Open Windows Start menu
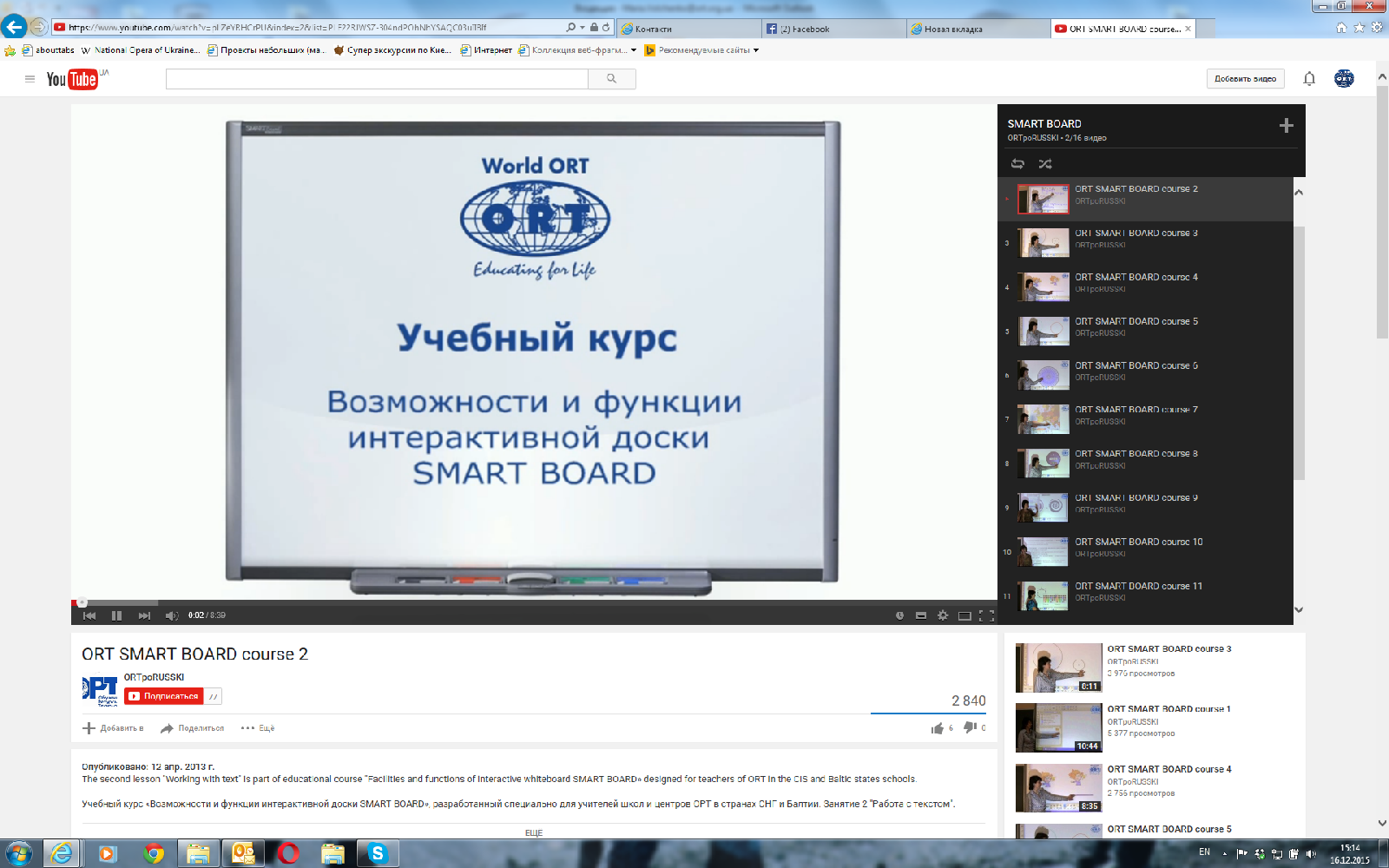Viewport: 1389px width, 868px height. tap(19, 853)
